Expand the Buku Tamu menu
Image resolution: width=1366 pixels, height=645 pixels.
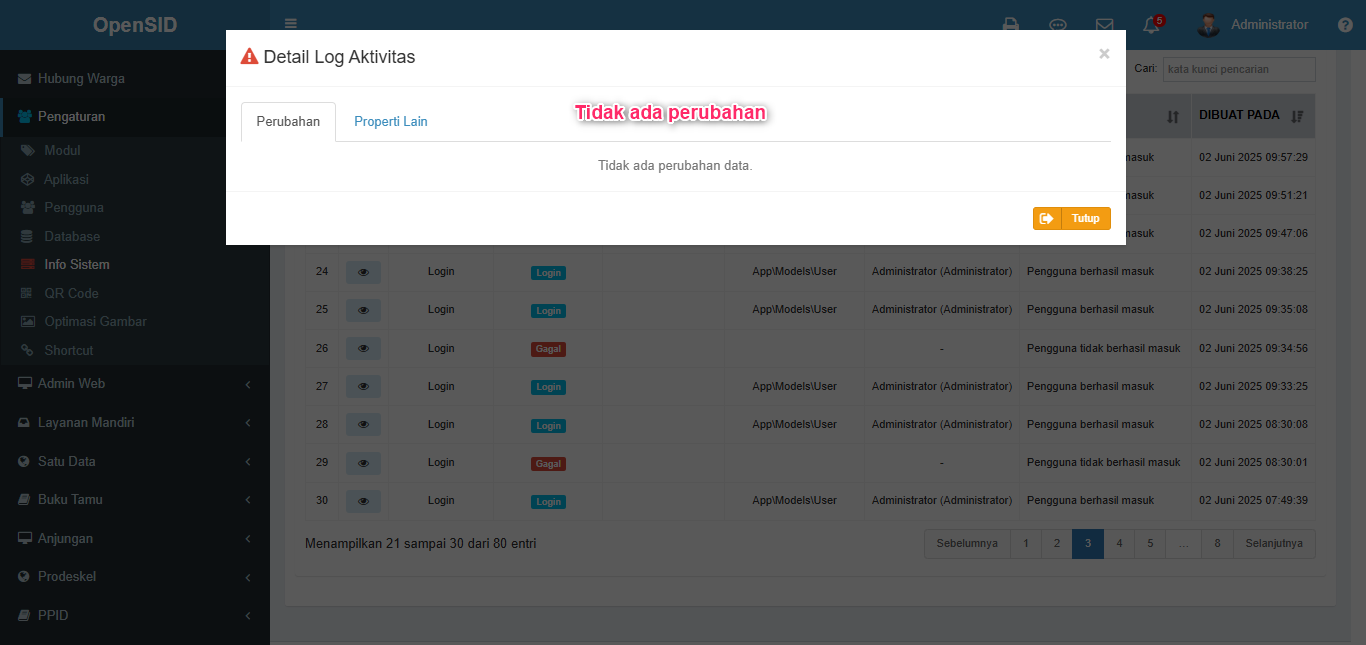(135, 499)
